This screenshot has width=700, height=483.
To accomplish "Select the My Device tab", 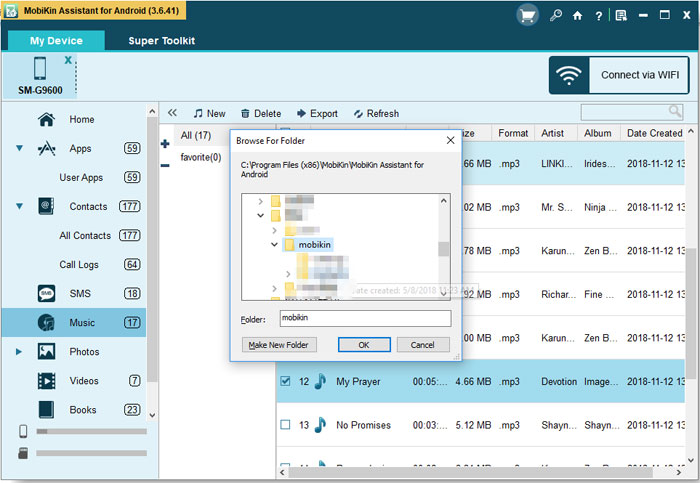I will click(56, 41).
